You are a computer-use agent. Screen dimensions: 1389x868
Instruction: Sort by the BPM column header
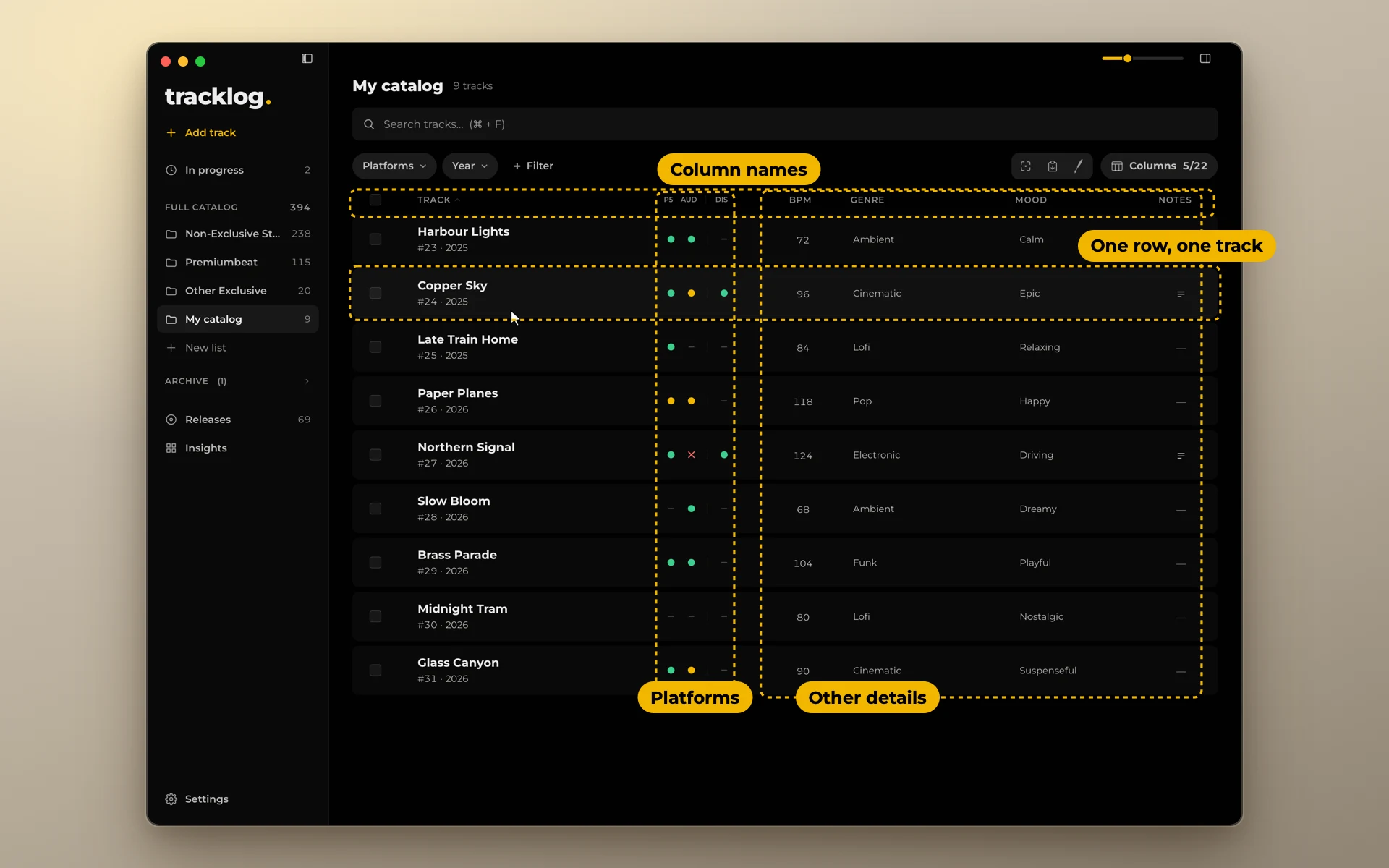pos(800,200)
